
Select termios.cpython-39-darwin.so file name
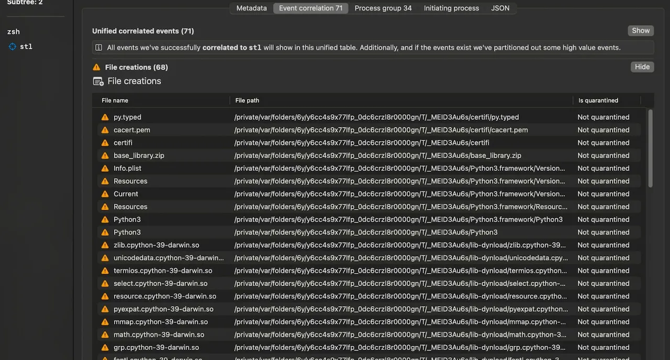[x=163, y=271]
